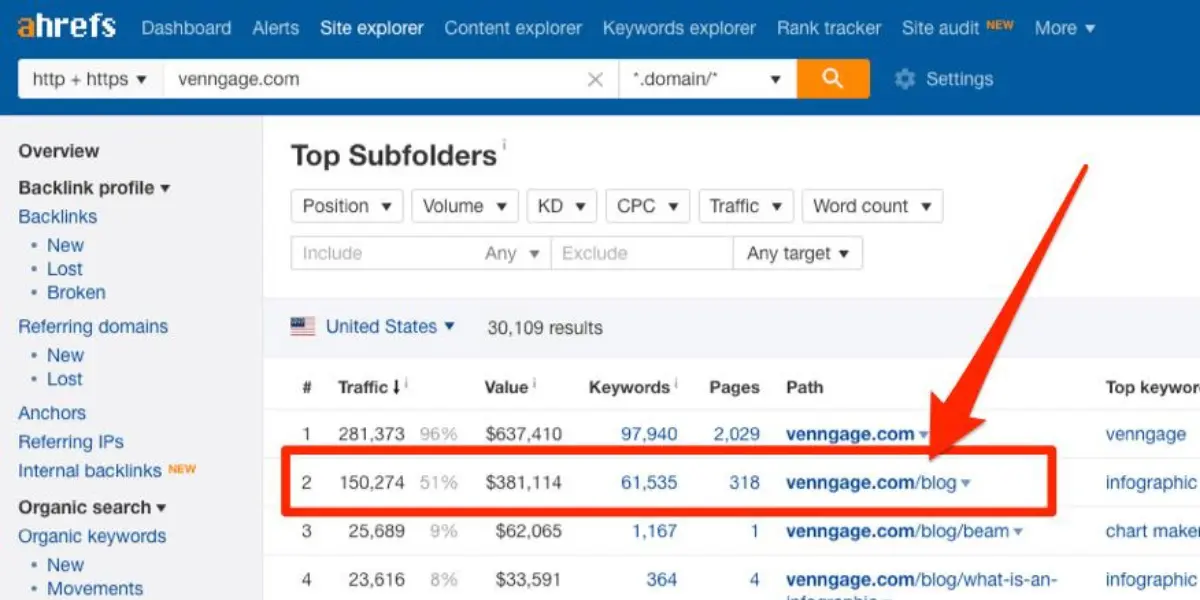Image resolution: width=1200 pixels, height=600 pixels.
Task: Expand the caret beside venngage.com/blog/beam
Action: [x=1018, y=532]
